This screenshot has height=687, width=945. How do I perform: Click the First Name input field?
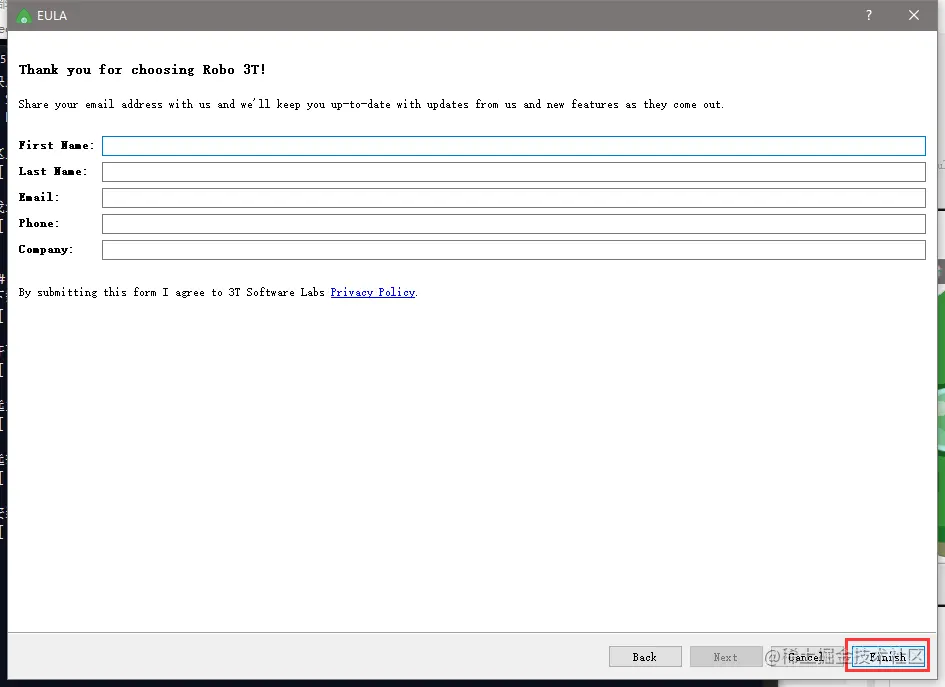pos(513,146)
